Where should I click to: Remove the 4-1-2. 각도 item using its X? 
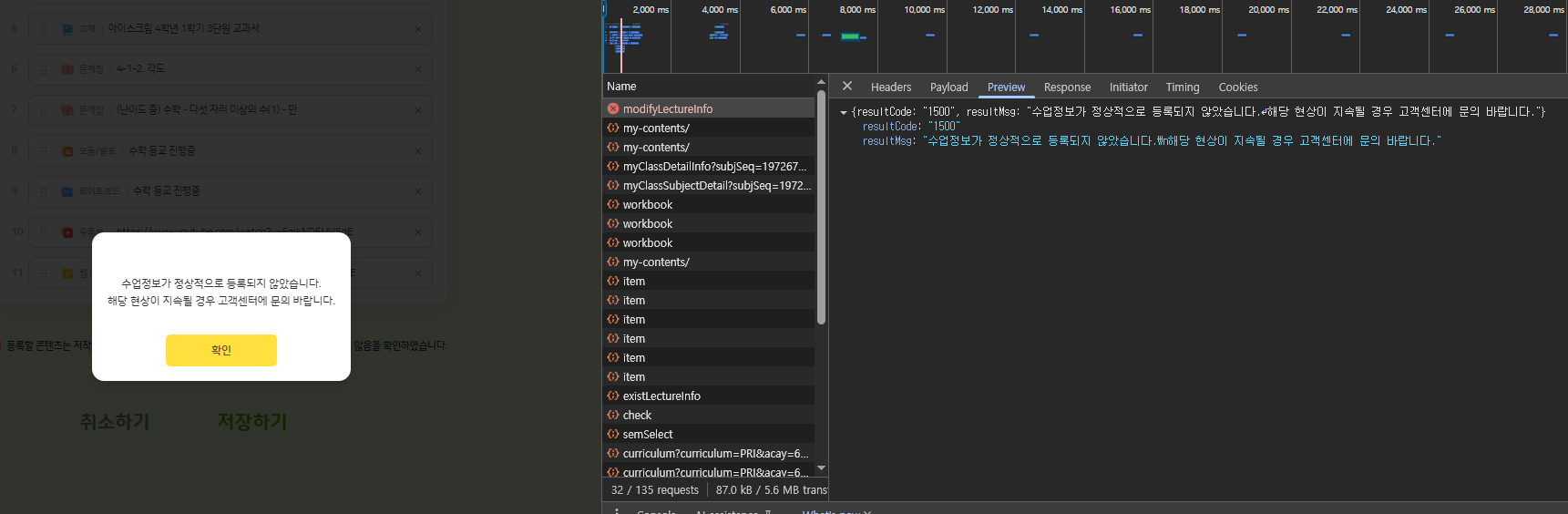[417, 69]
